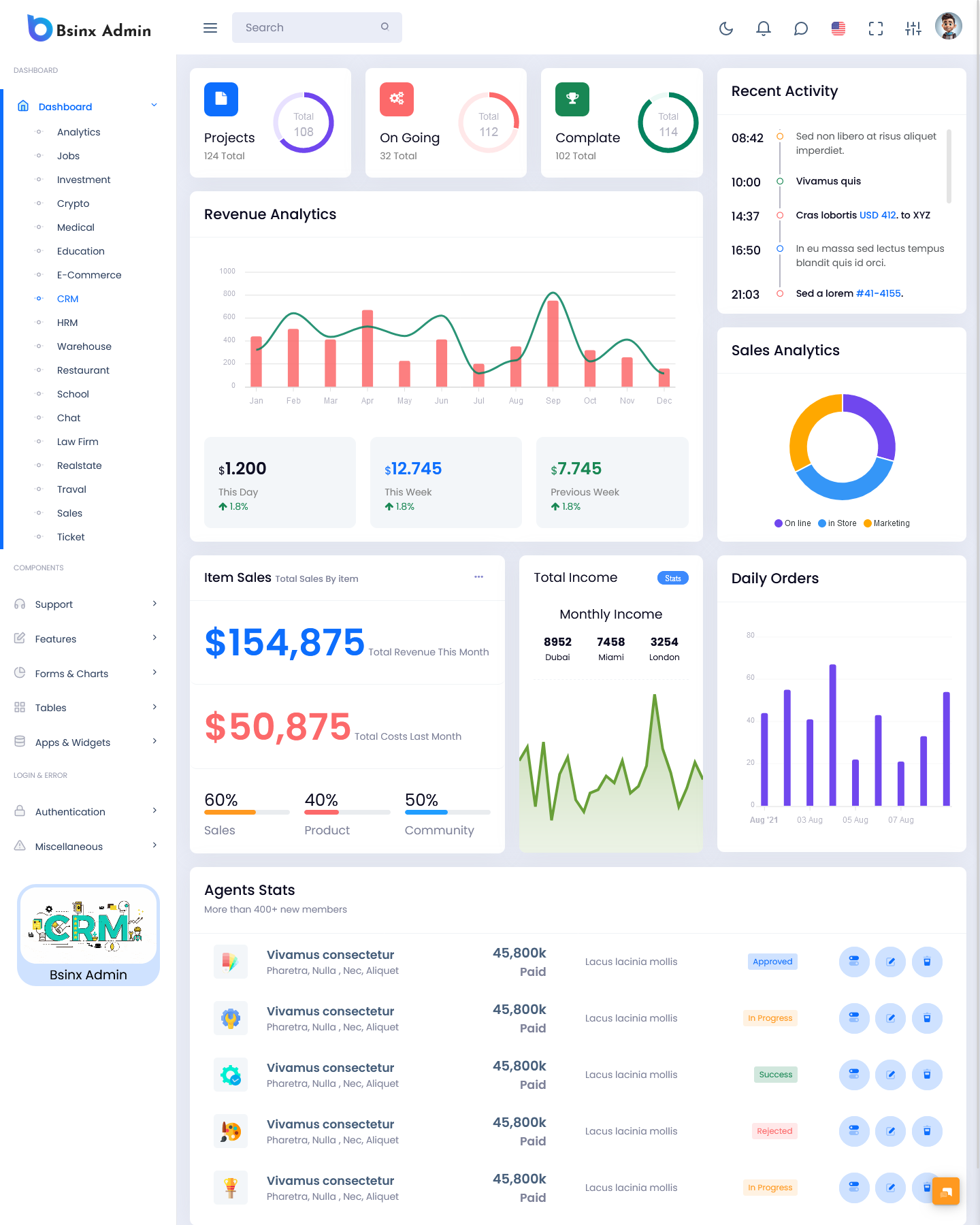This screenshot has width=980, height=1225.
Task: Toggle dark mode with the moon icon
Action: (726, 28)
